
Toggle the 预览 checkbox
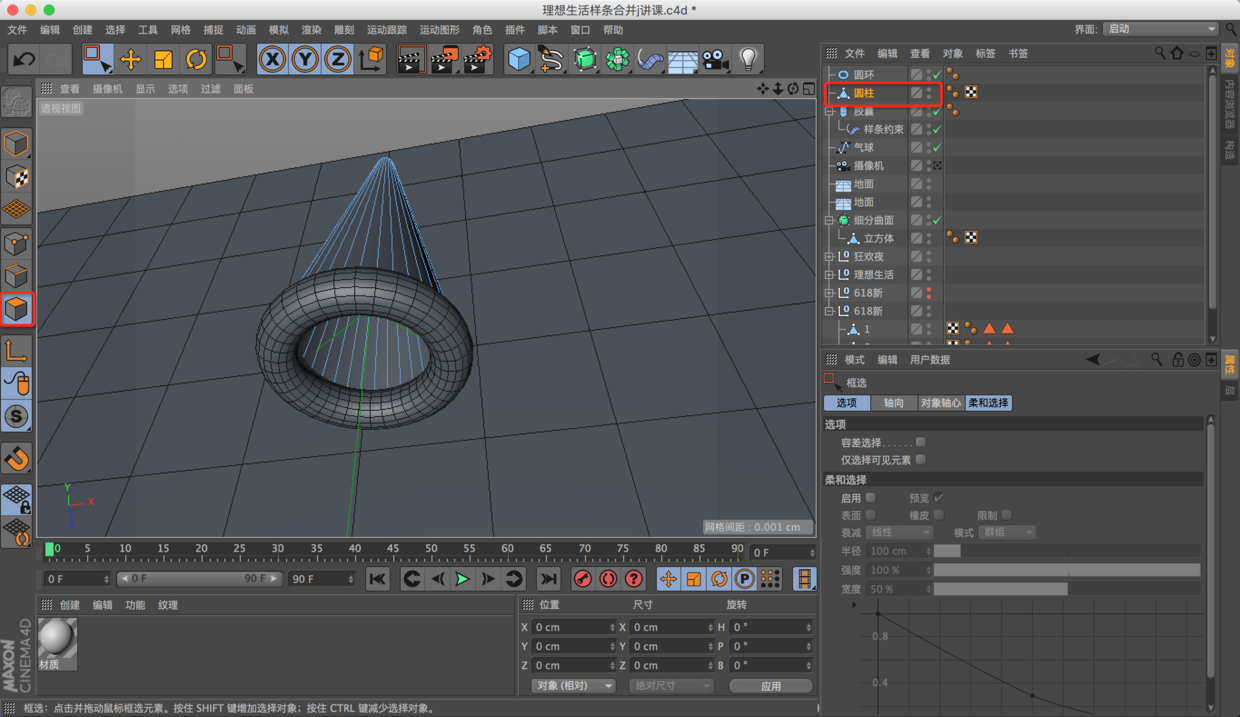click(939, 497)
